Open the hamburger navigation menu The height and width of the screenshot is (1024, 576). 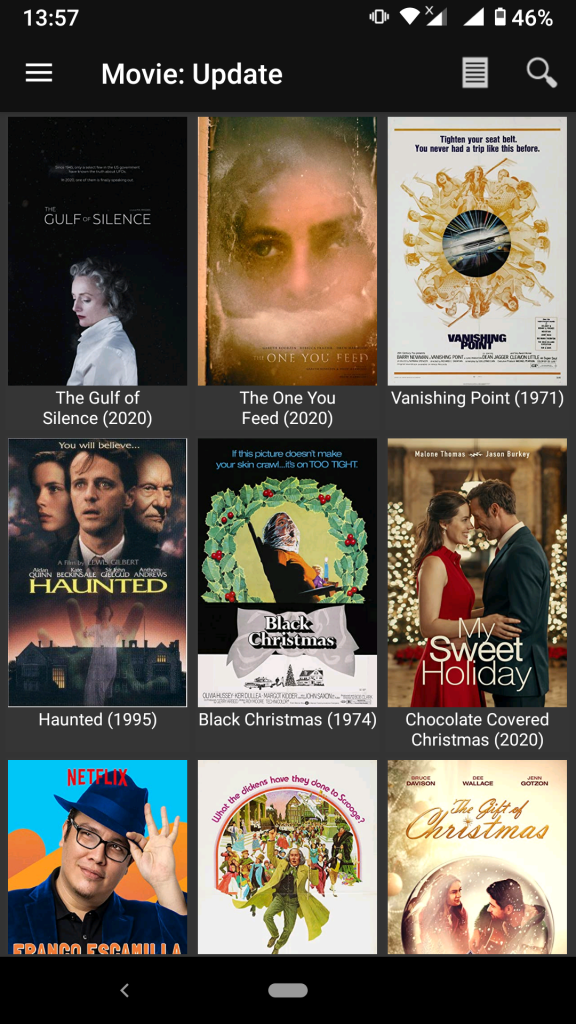(x=39, y=72)
